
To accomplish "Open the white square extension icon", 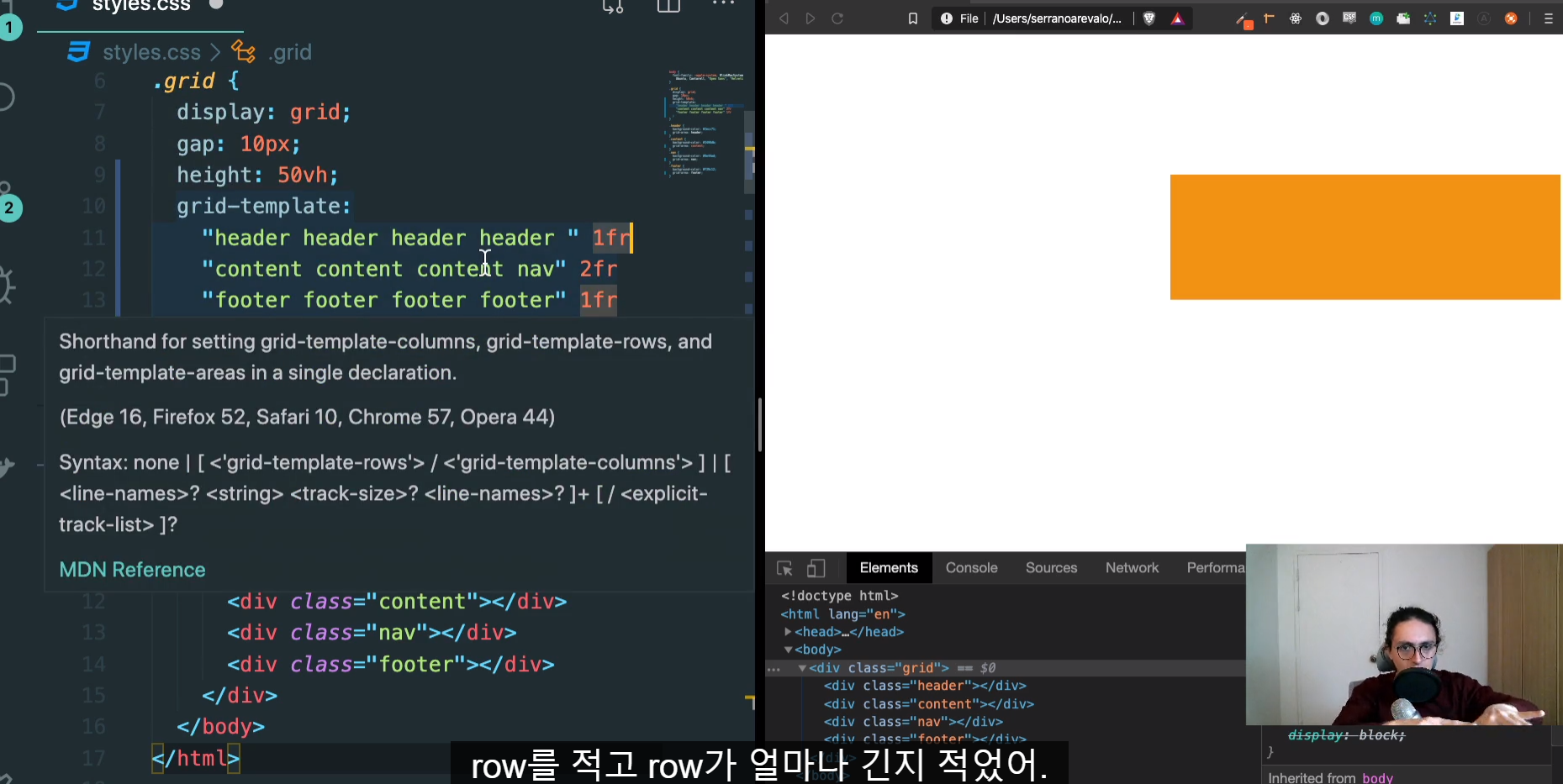I will pos(1457,18).
